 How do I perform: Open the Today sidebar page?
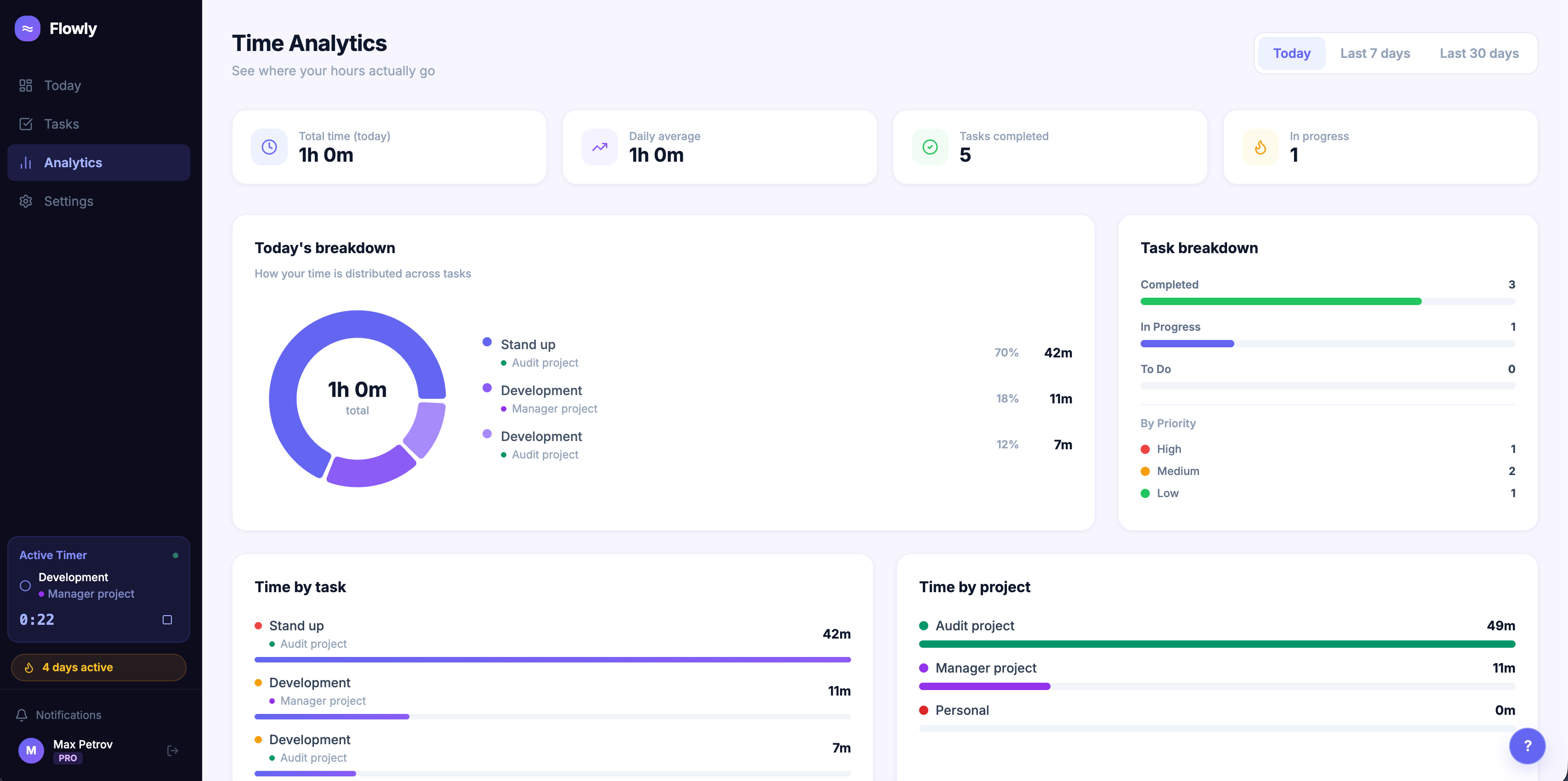point(62,85)
